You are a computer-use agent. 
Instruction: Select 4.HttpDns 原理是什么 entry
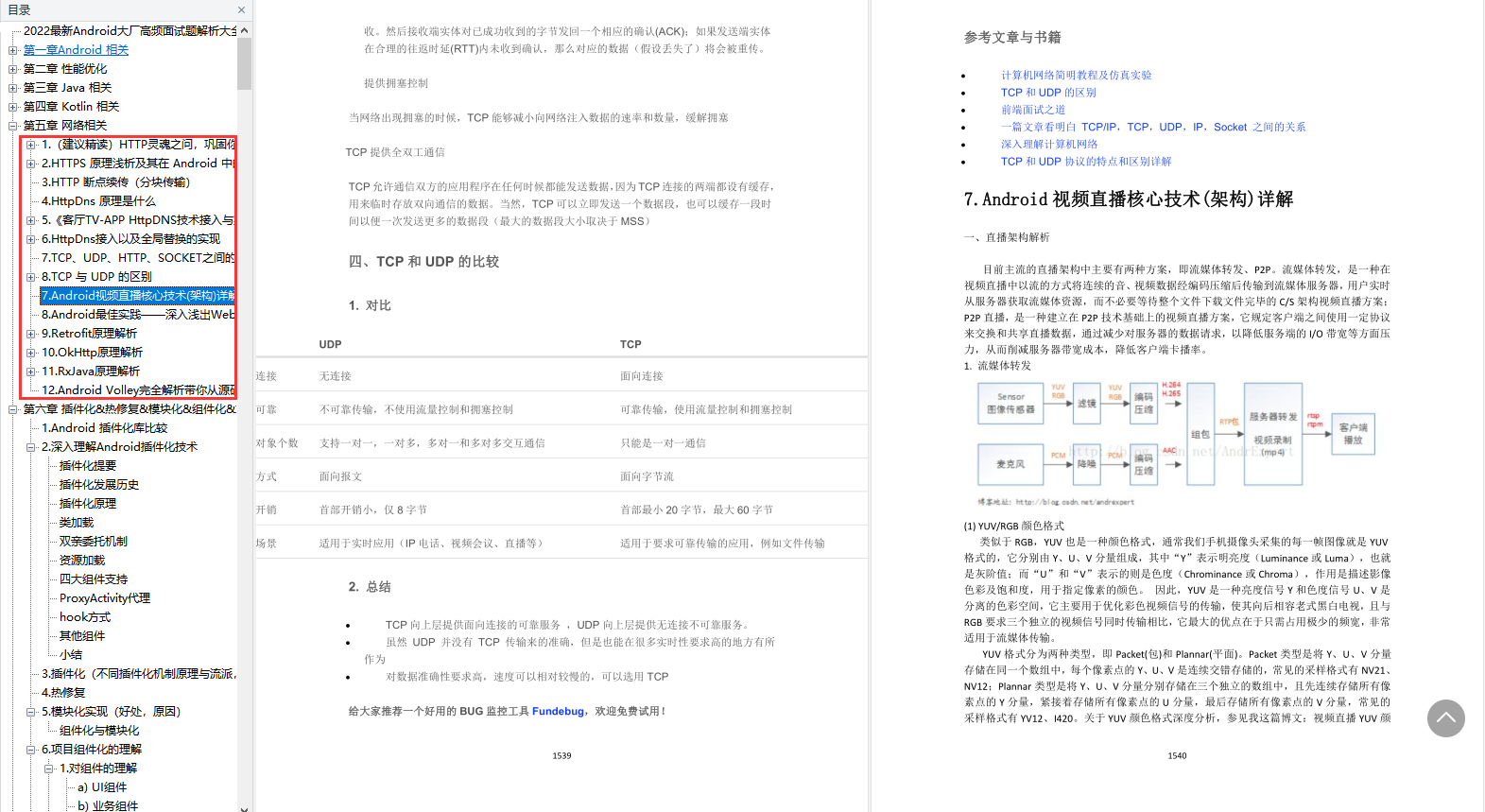(x=98, y=201)
